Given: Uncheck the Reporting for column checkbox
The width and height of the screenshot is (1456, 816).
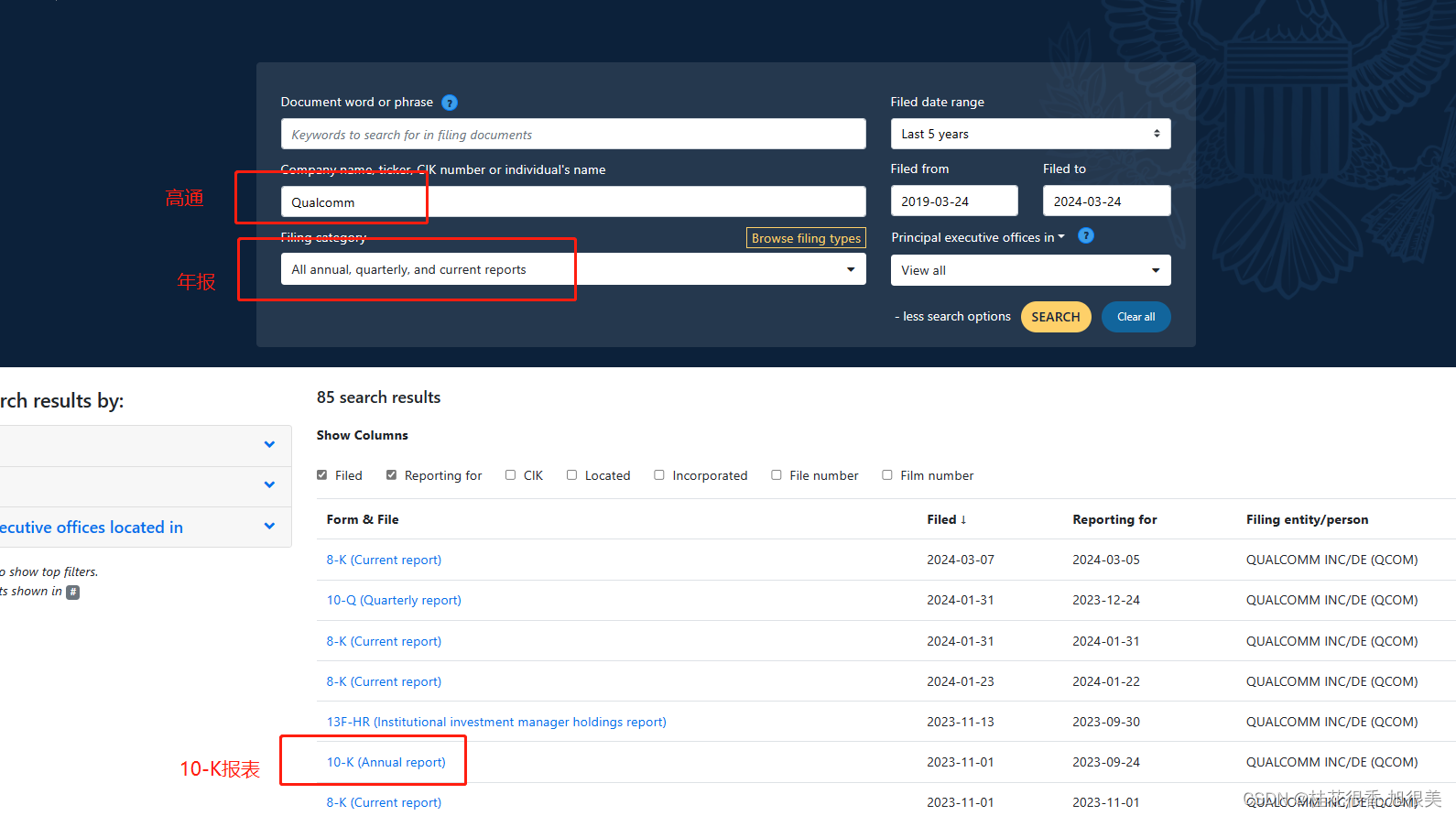Looking at the screenshot, I should pos(392,475).
